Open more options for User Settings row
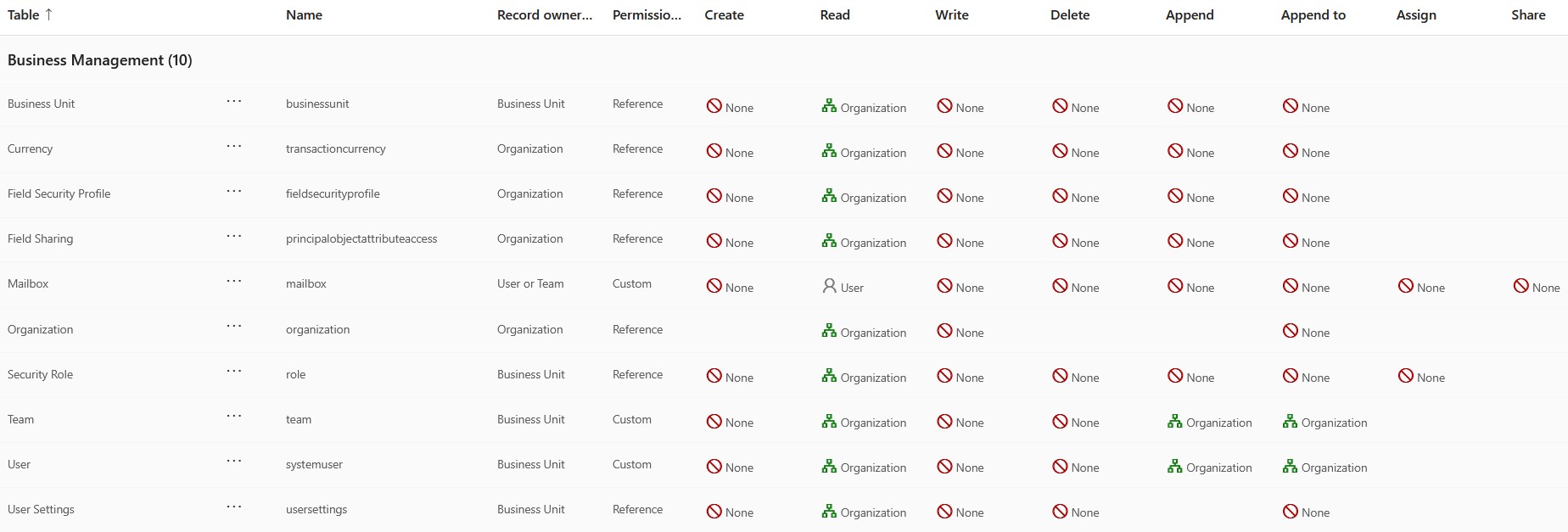This screenshot has width=1568, height=532. coord(234,507)
